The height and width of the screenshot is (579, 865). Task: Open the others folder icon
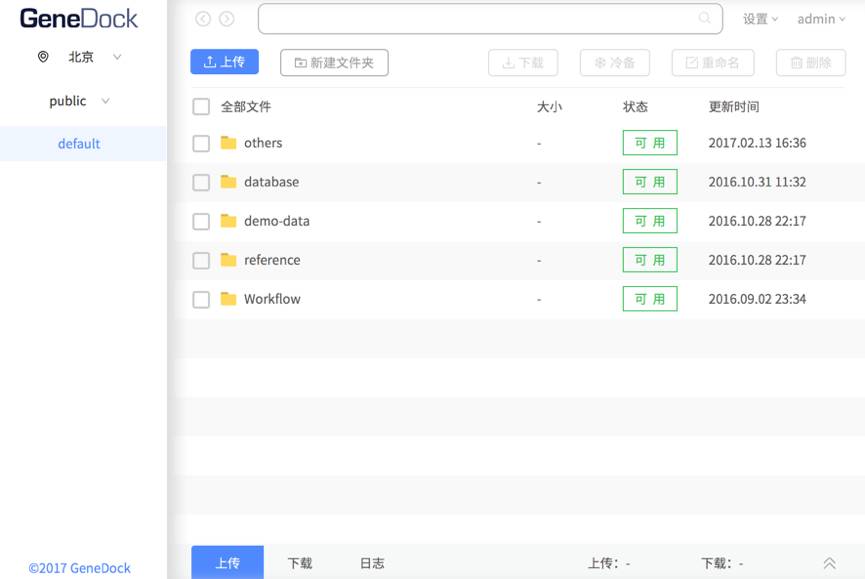pyautogui.click(x=229, y=143)
